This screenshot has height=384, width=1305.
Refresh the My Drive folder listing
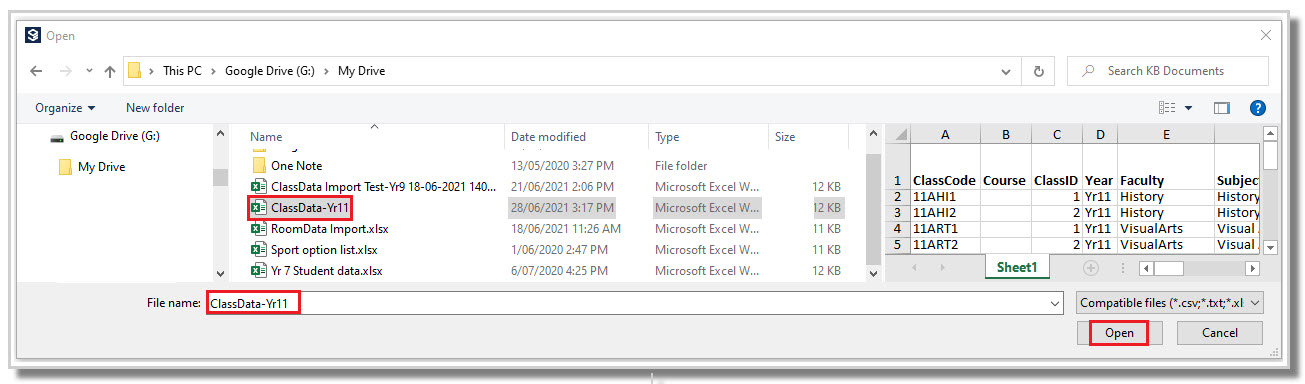click(x=1038, y=71)
